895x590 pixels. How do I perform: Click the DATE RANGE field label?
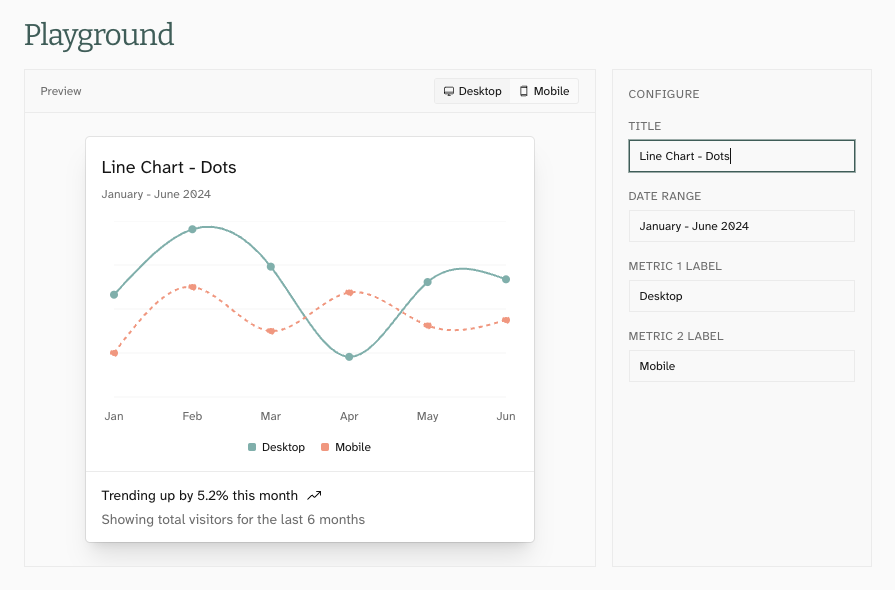click(665, 196)
